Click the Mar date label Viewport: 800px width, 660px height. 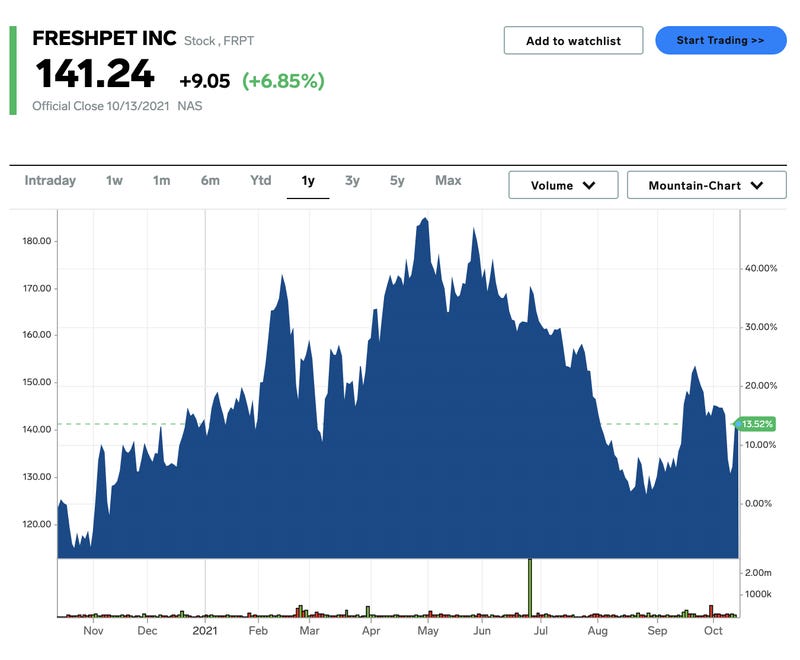click(x=309, y=631)
